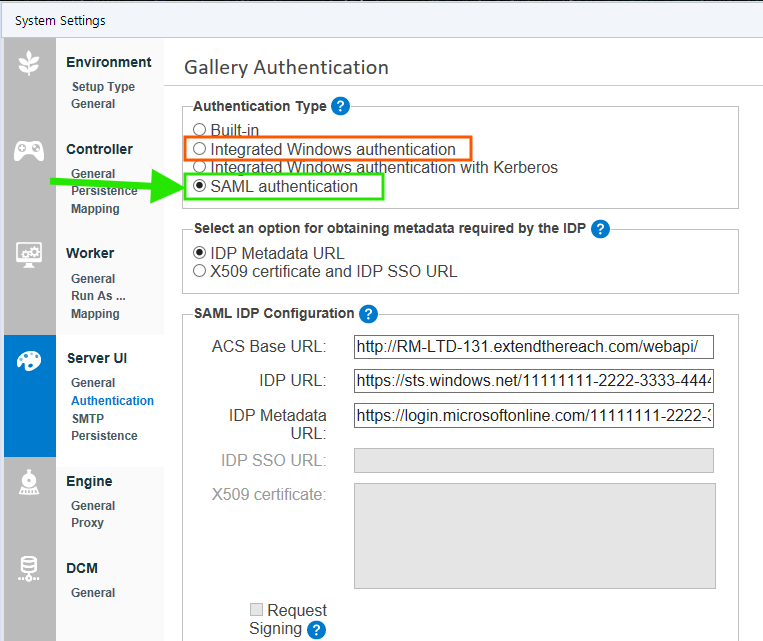Show help for Authentication Type
Image resolution: width=763 pixels, height=641 pixels.
click(x=340, y=106)
